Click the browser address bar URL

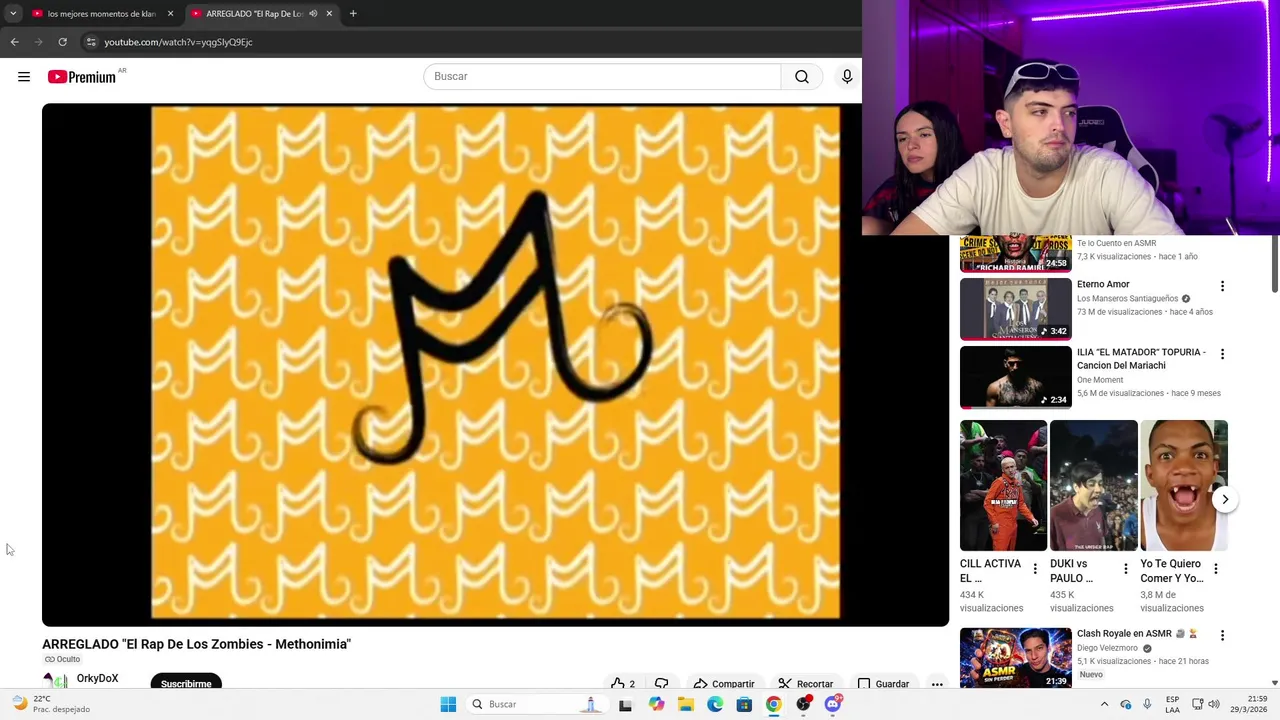(178, 42)
